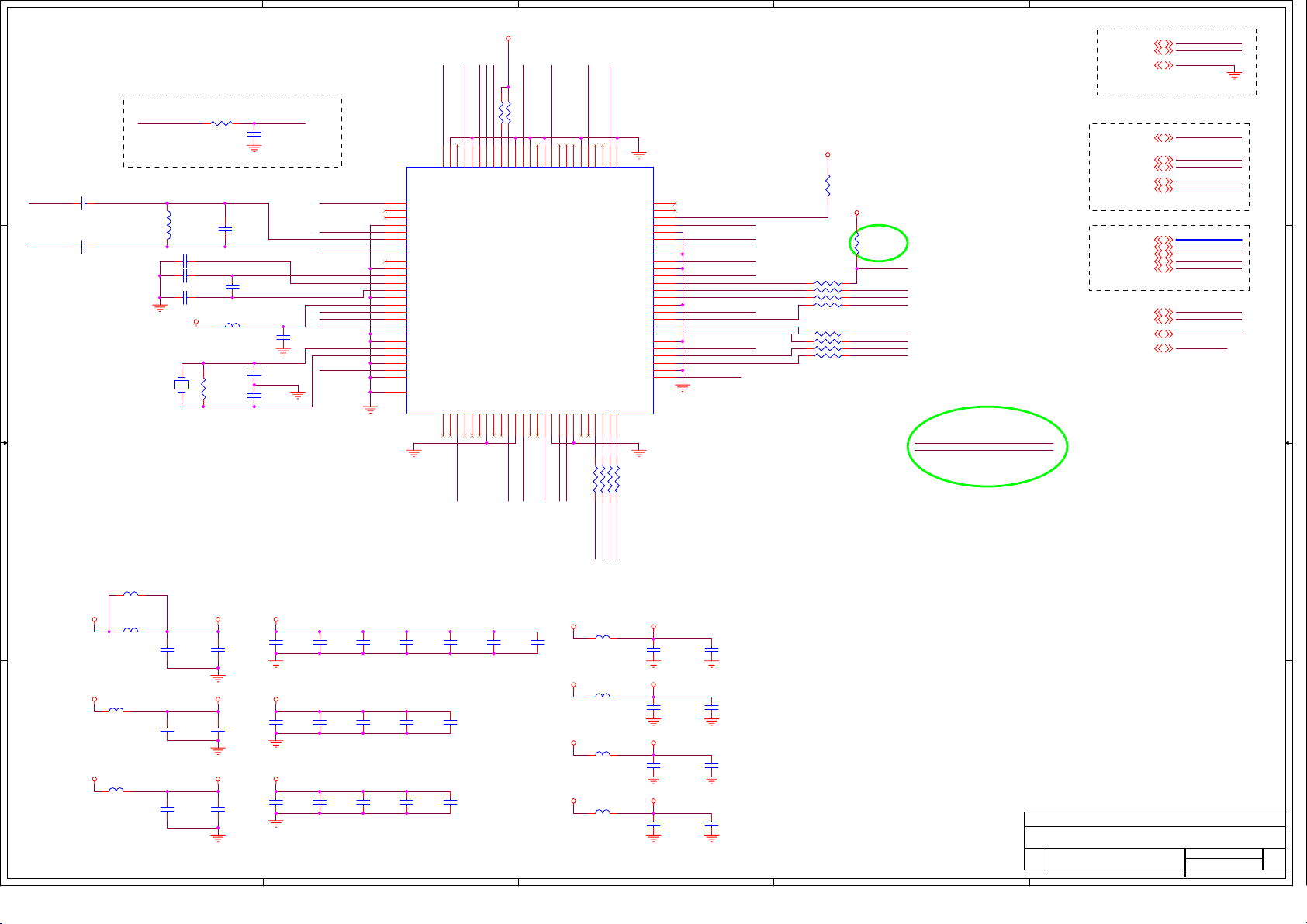Image resolution: width=1307 pixels, height=924 pixels.
Task: Select the resistor pair above the IC top pins
Action: 505,113
